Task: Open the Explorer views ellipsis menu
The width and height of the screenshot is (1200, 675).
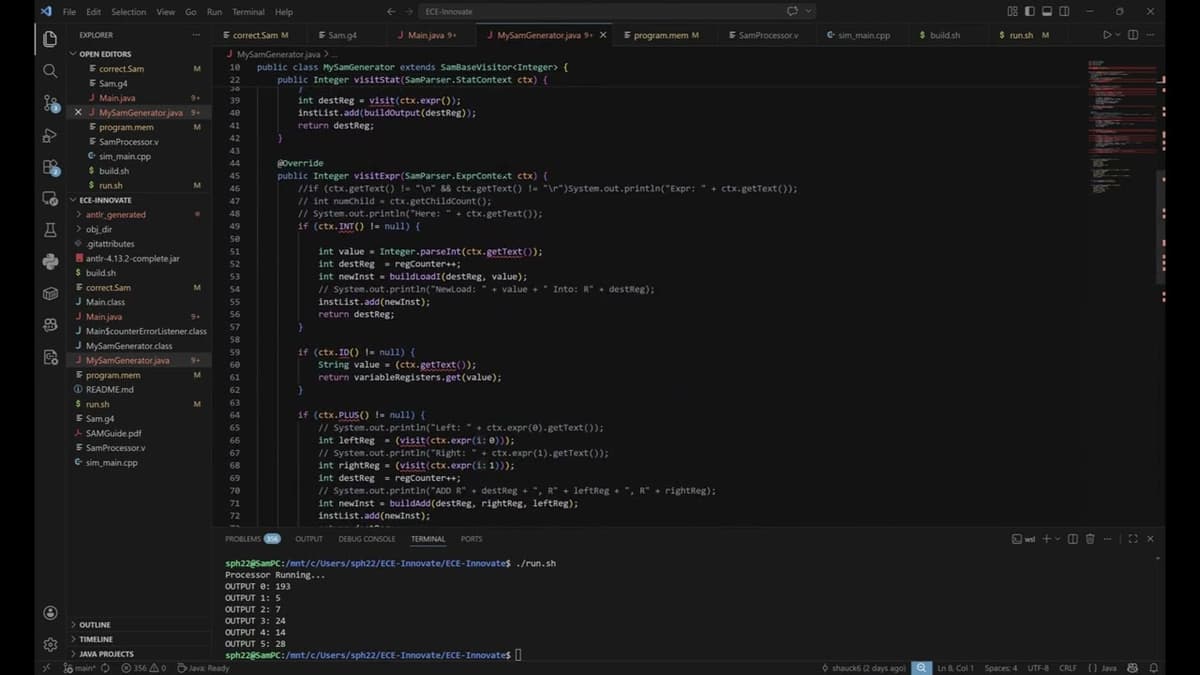Action: [x=195, y=35]
